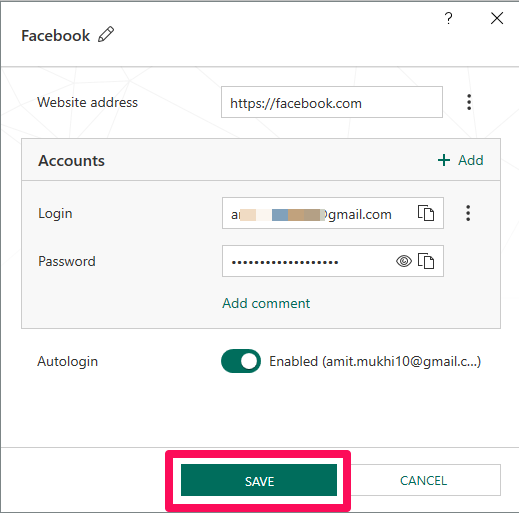Copy the login email to clipboard
Image resolution: width=519 pixels, height=513 pixels.
[426, 213]
